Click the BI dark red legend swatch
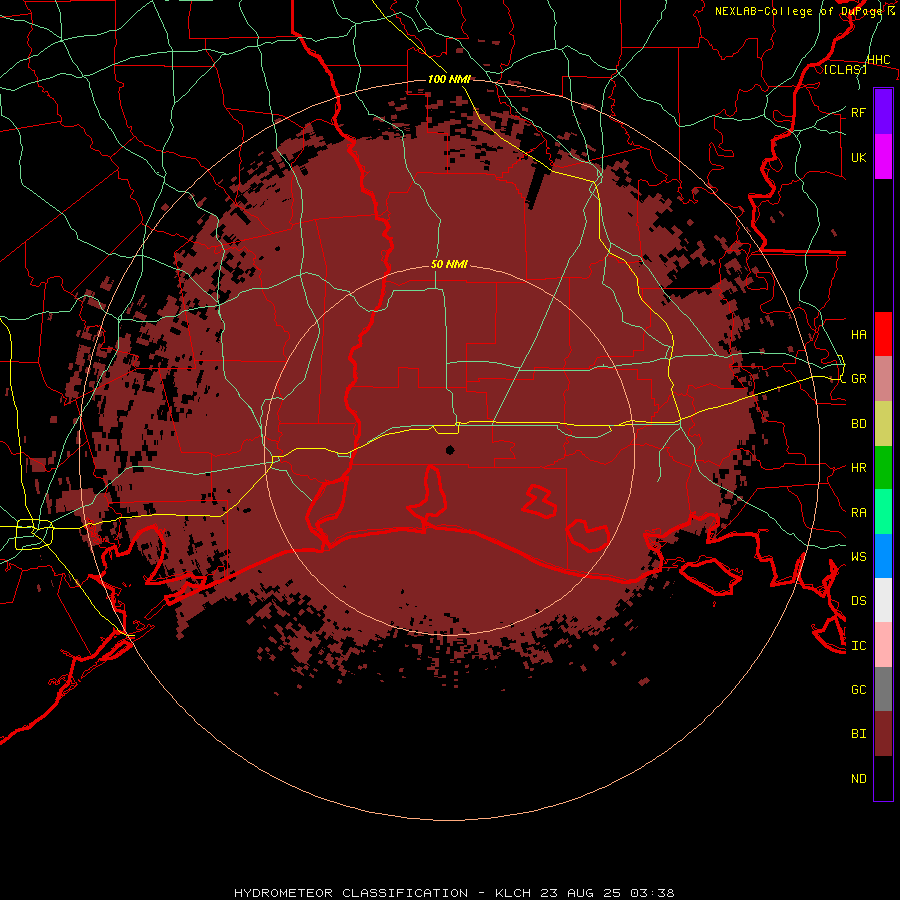The height and width of the screenshot is (900, 900). coord(883,734)
